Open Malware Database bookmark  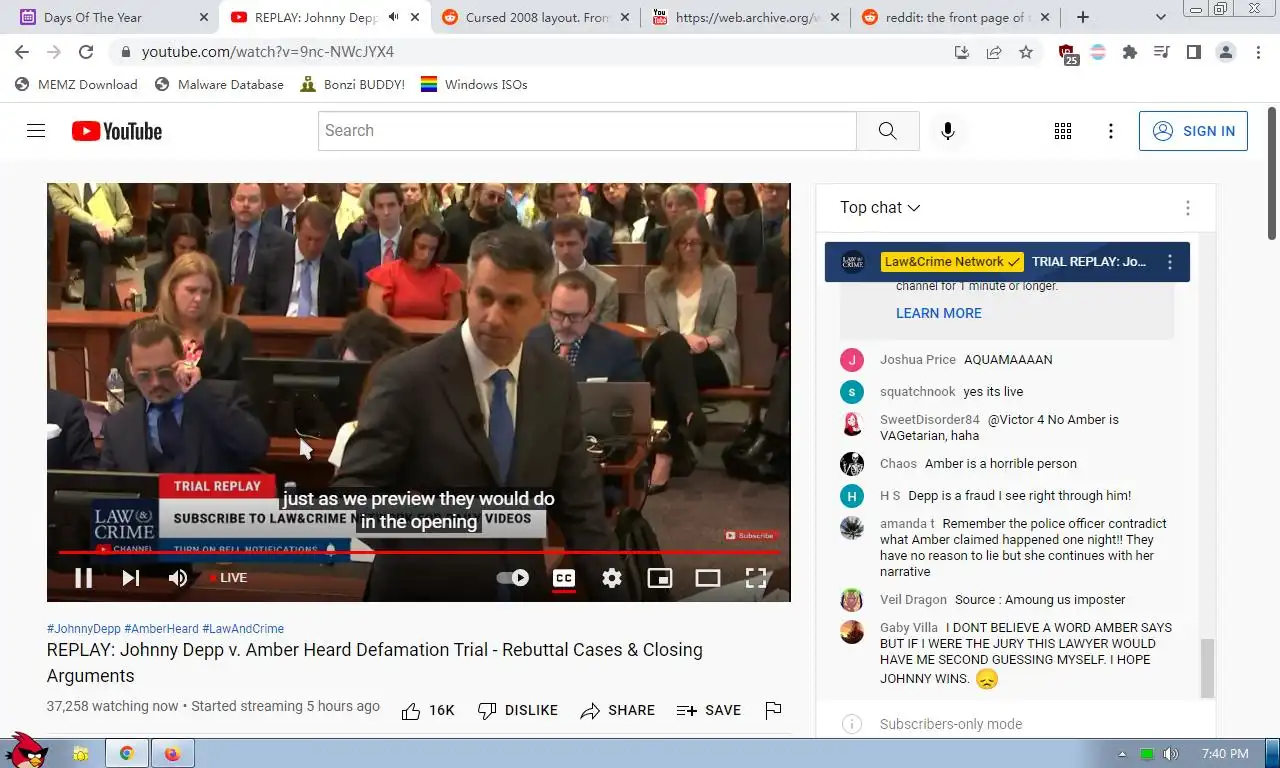pos(219,85)
